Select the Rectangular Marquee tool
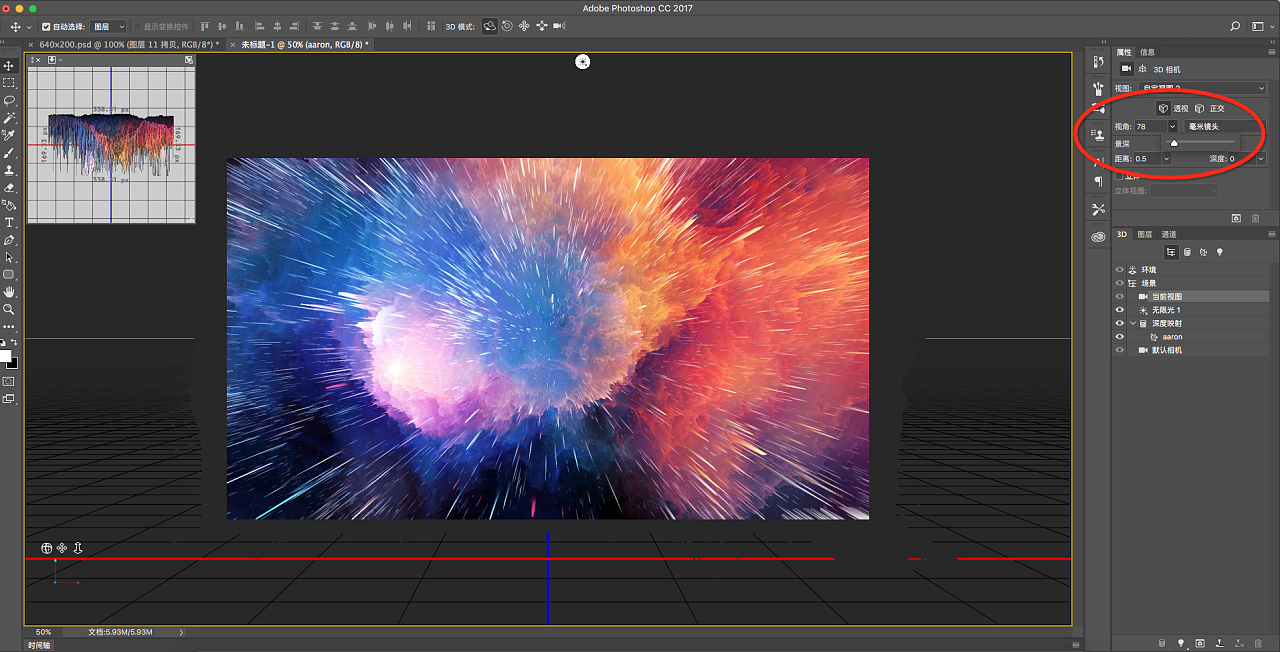The height and width of the screenshot is (652, 1280). tap(9, 83)
